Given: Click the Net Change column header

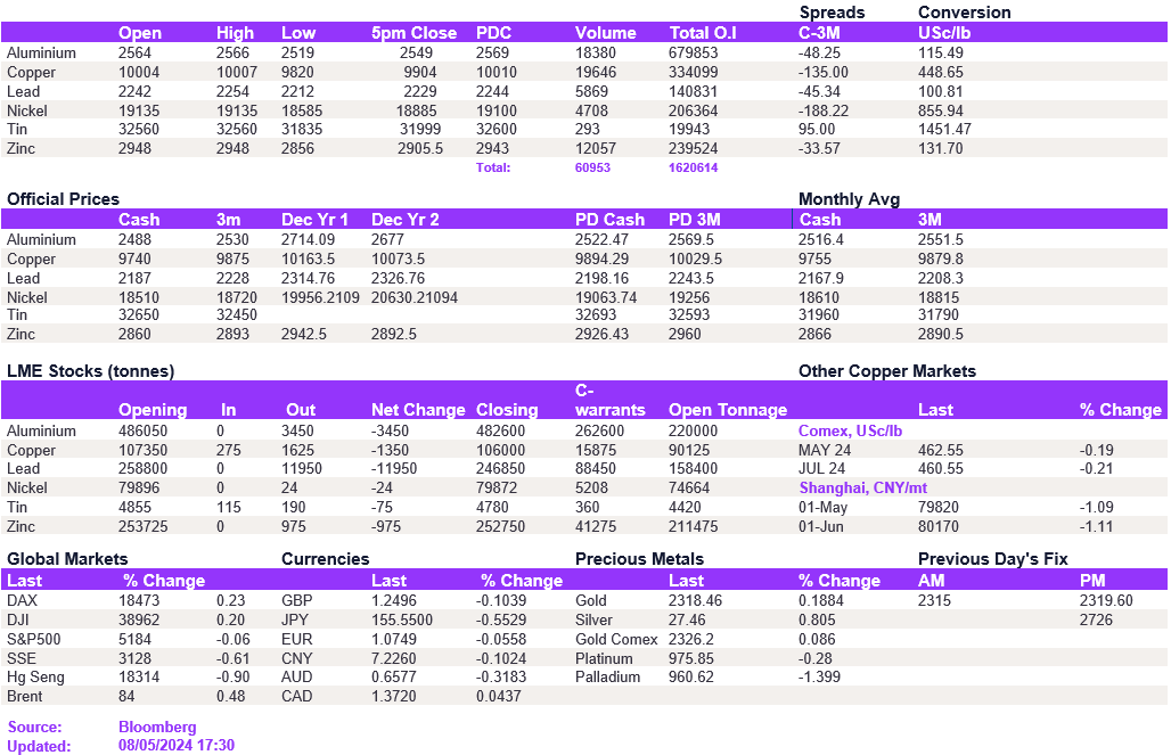Looking at the screenshot, I should pos(418,410).
